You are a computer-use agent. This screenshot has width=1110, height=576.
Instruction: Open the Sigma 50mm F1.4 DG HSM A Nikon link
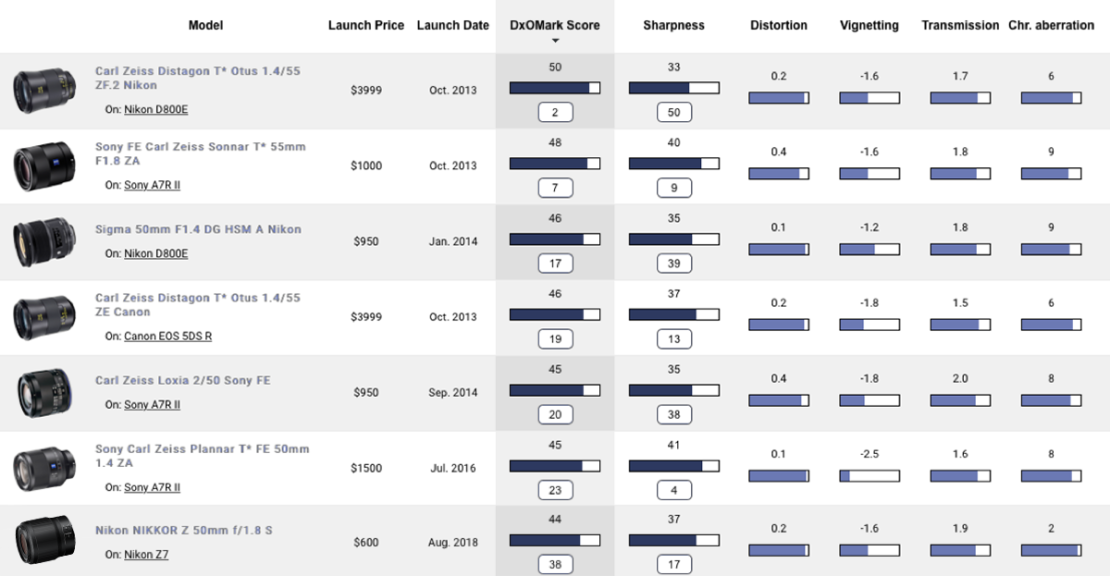197,230
